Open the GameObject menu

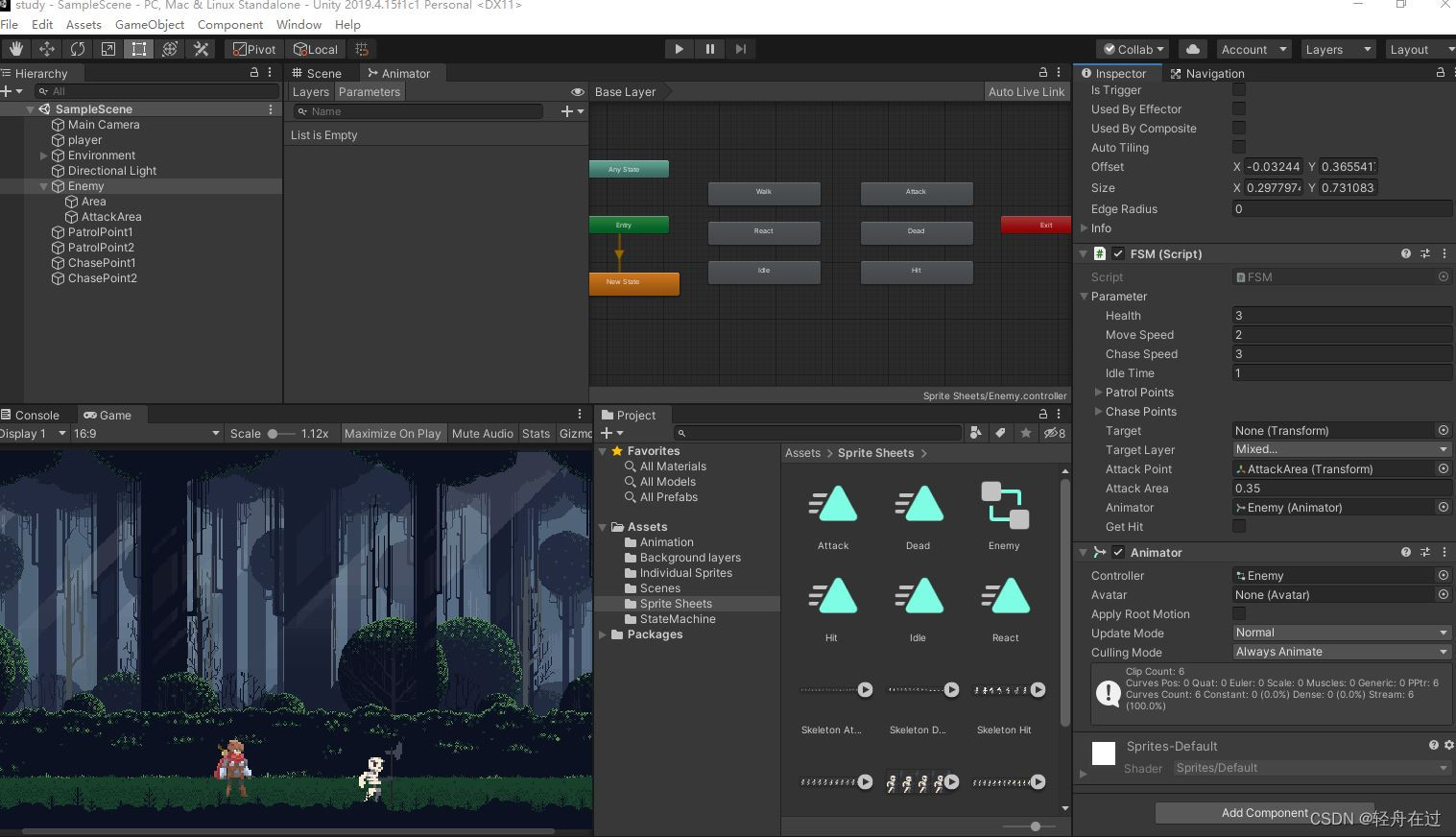pos(149,24)
